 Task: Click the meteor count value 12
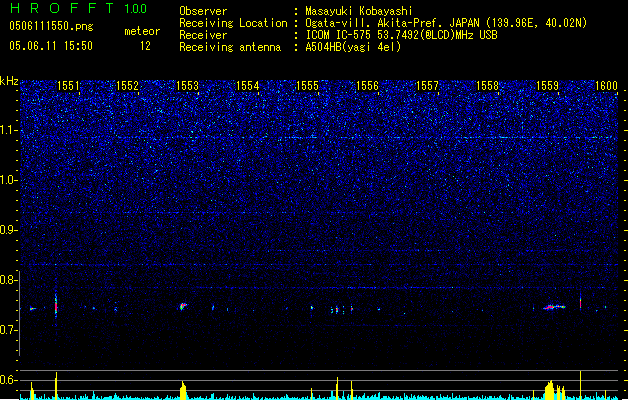pyautogui.click(x=145, y=46)
